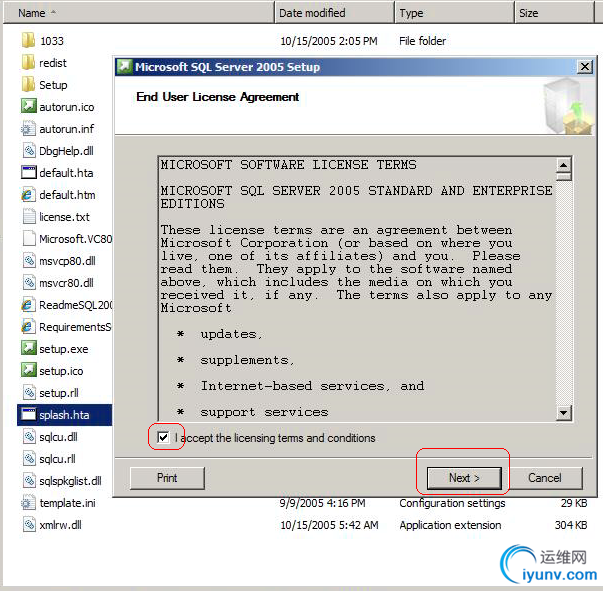The width and height of the screenshot is (603, 591).
Task: Select the Setup folder icon
Action: (x=28, y=85)
